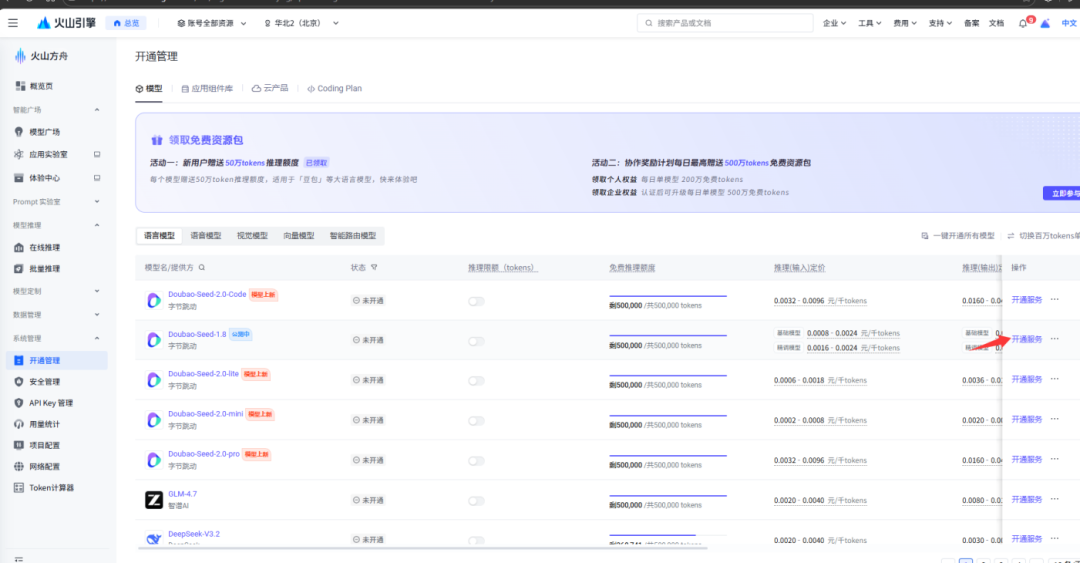The height and width of the screenshot is (563, 1080).
Task: Open 账号全部资源 dropdown
Action: pos(211,23)
